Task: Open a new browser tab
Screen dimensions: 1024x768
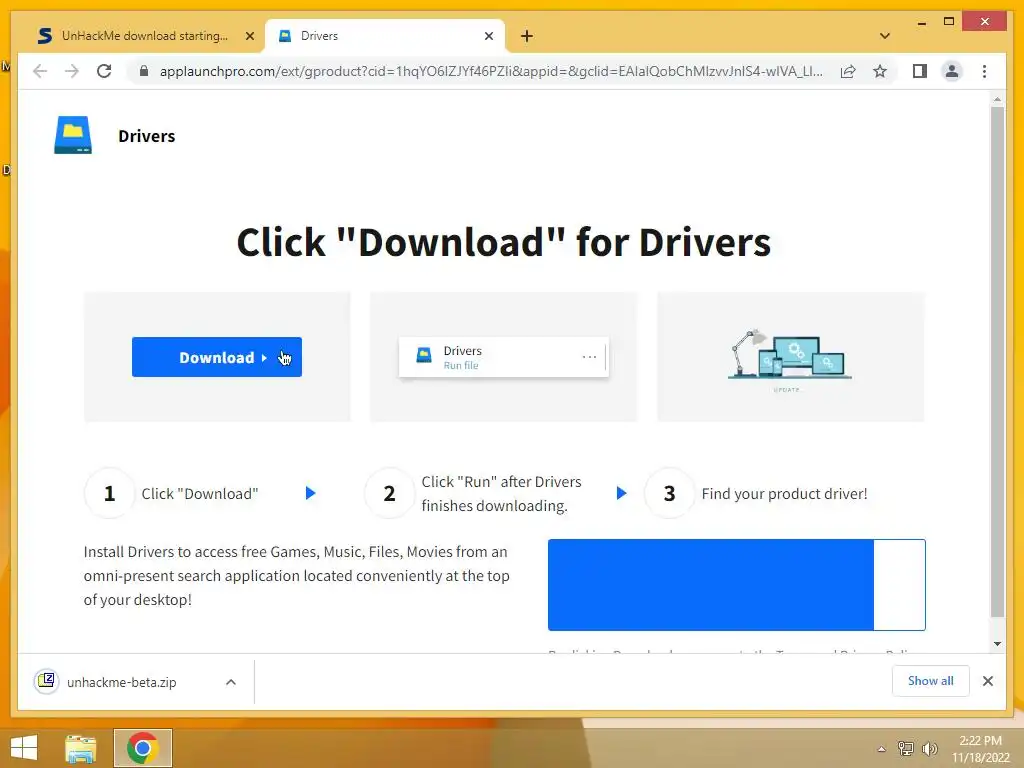Action: coord(526,36)
